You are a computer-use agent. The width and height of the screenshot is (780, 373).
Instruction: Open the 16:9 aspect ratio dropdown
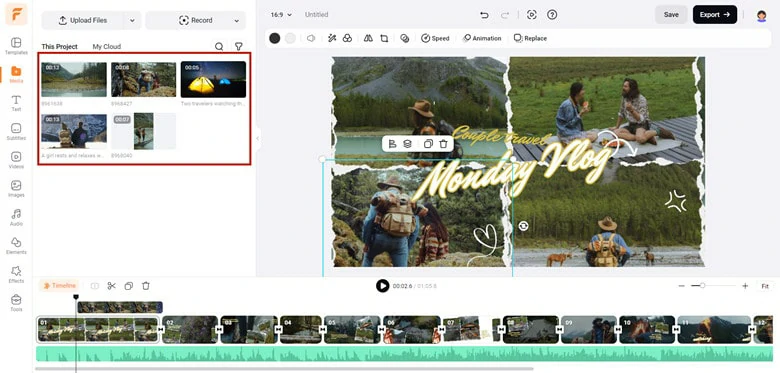pos(281,15)
